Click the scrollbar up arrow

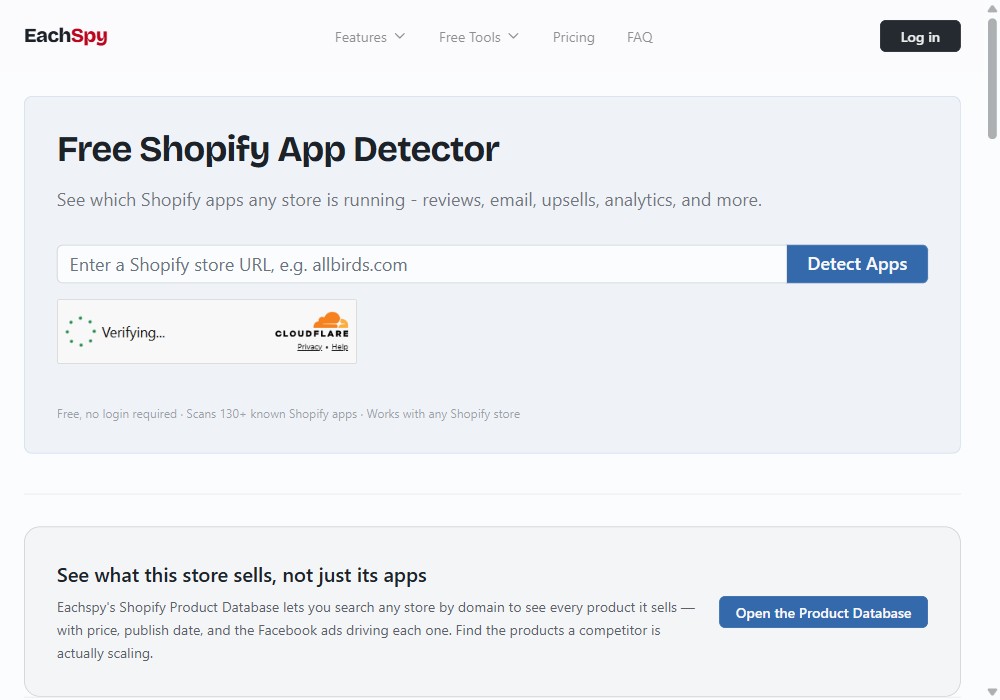[992, 8]
